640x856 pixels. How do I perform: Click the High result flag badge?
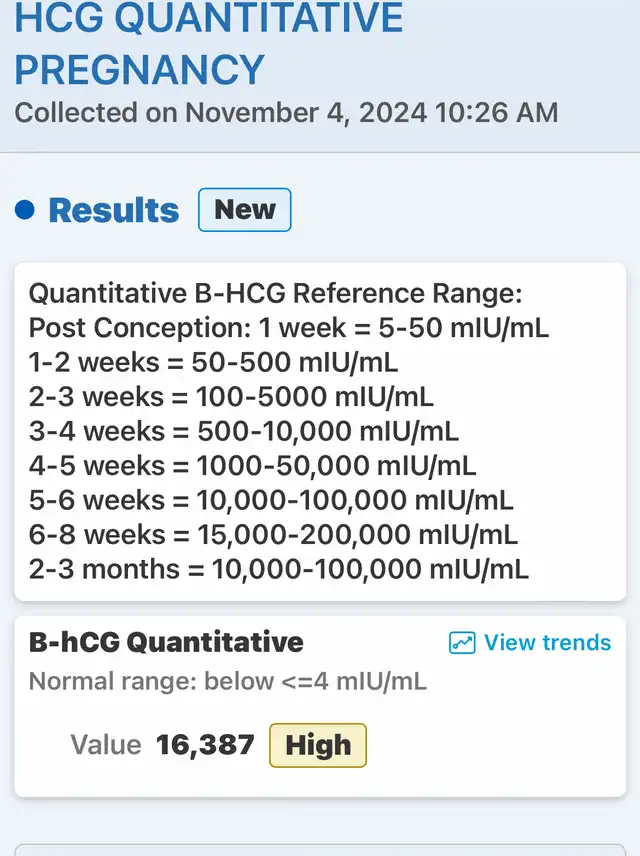tap(318, 745)
